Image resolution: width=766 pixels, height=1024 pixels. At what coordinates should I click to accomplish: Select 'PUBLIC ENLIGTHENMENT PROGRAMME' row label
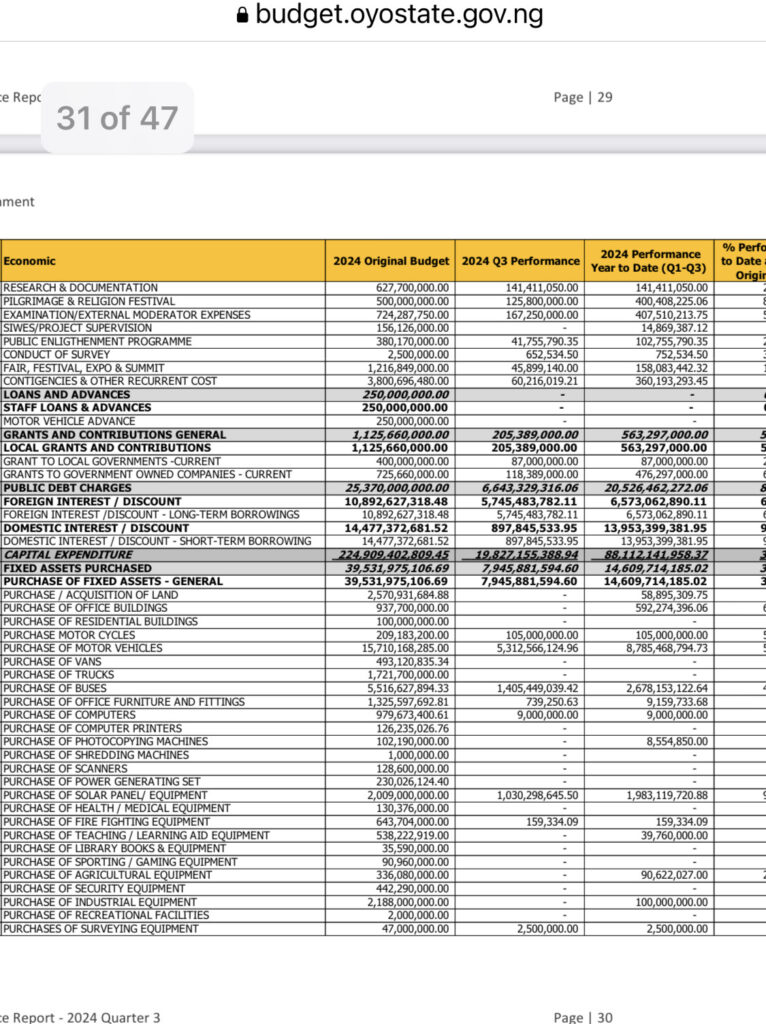pyautogui.click(x=97, y=342)
